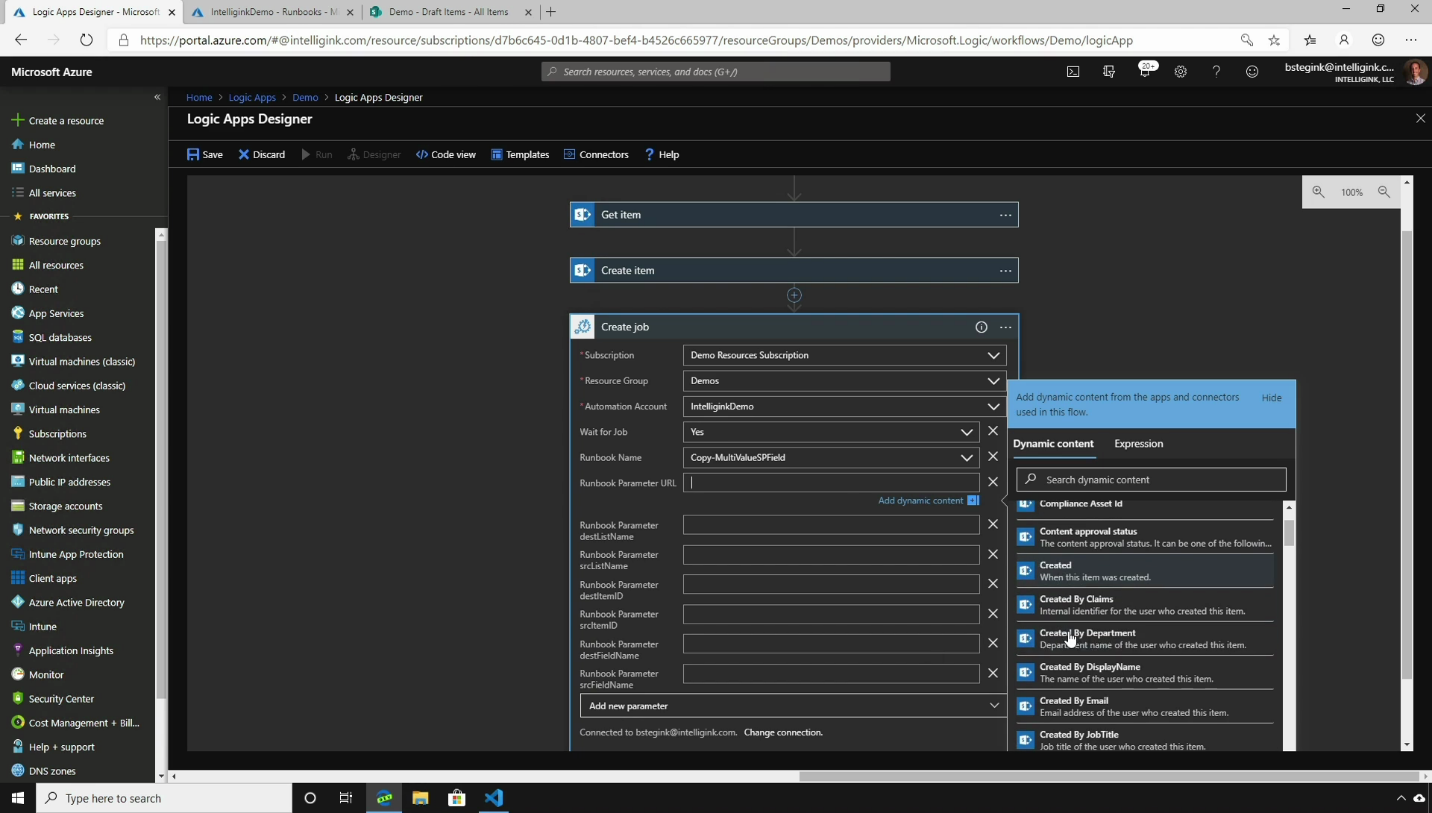Select Created By DisplayName dynamic content

click(x=1145, y=672)
